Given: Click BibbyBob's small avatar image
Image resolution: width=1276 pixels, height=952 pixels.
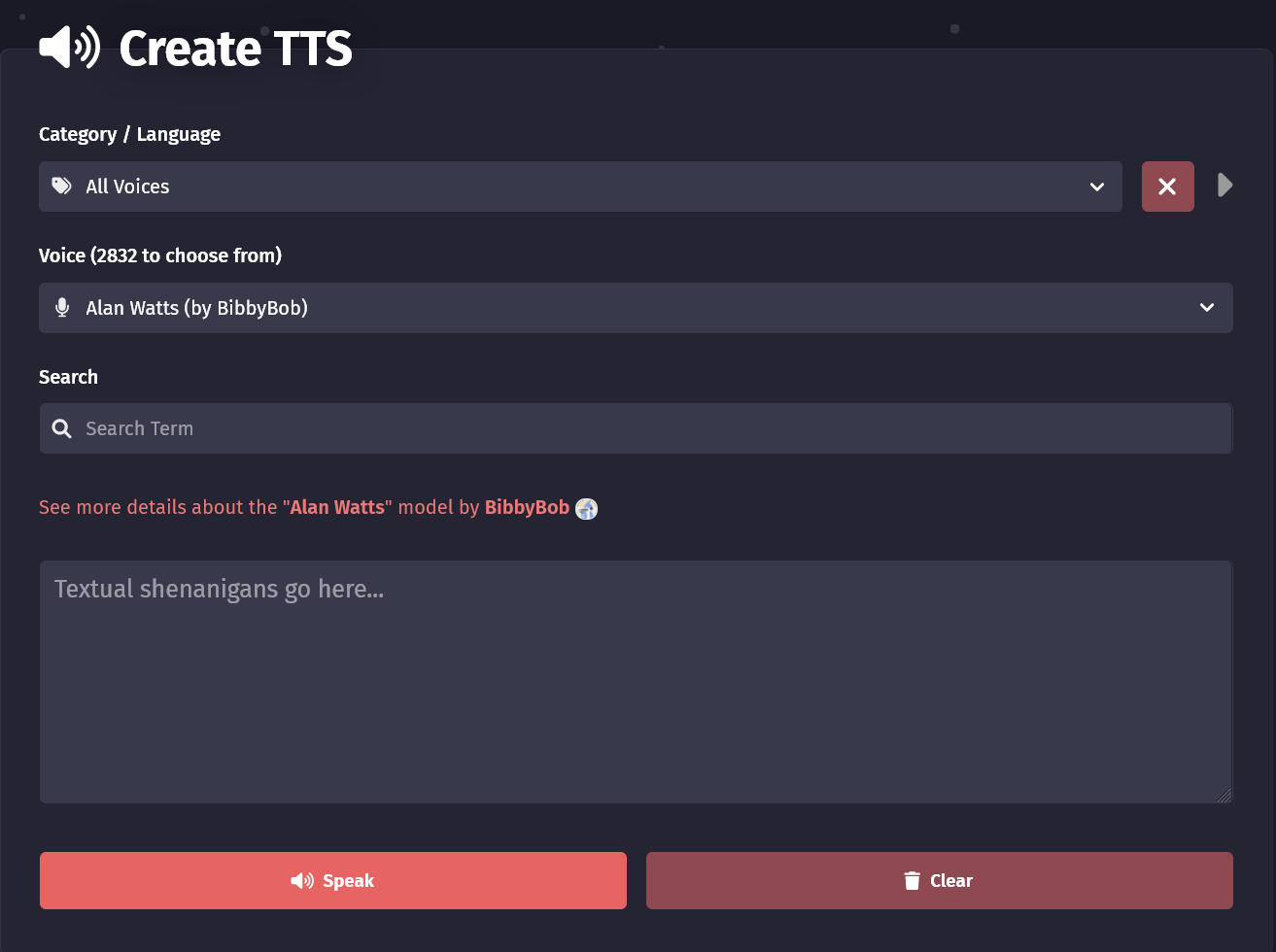Looking at the screenshot, I should click(x=586, y=508).
